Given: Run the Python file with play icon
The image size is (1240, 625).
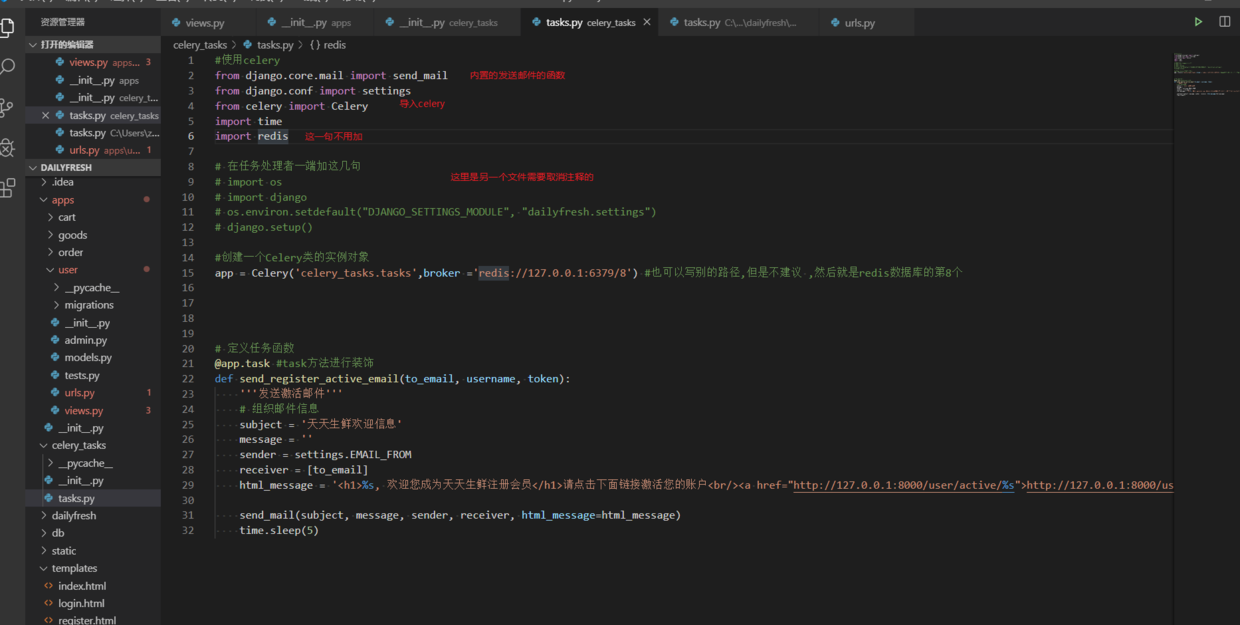Looking at the screenshot, I should [1198, 22].
